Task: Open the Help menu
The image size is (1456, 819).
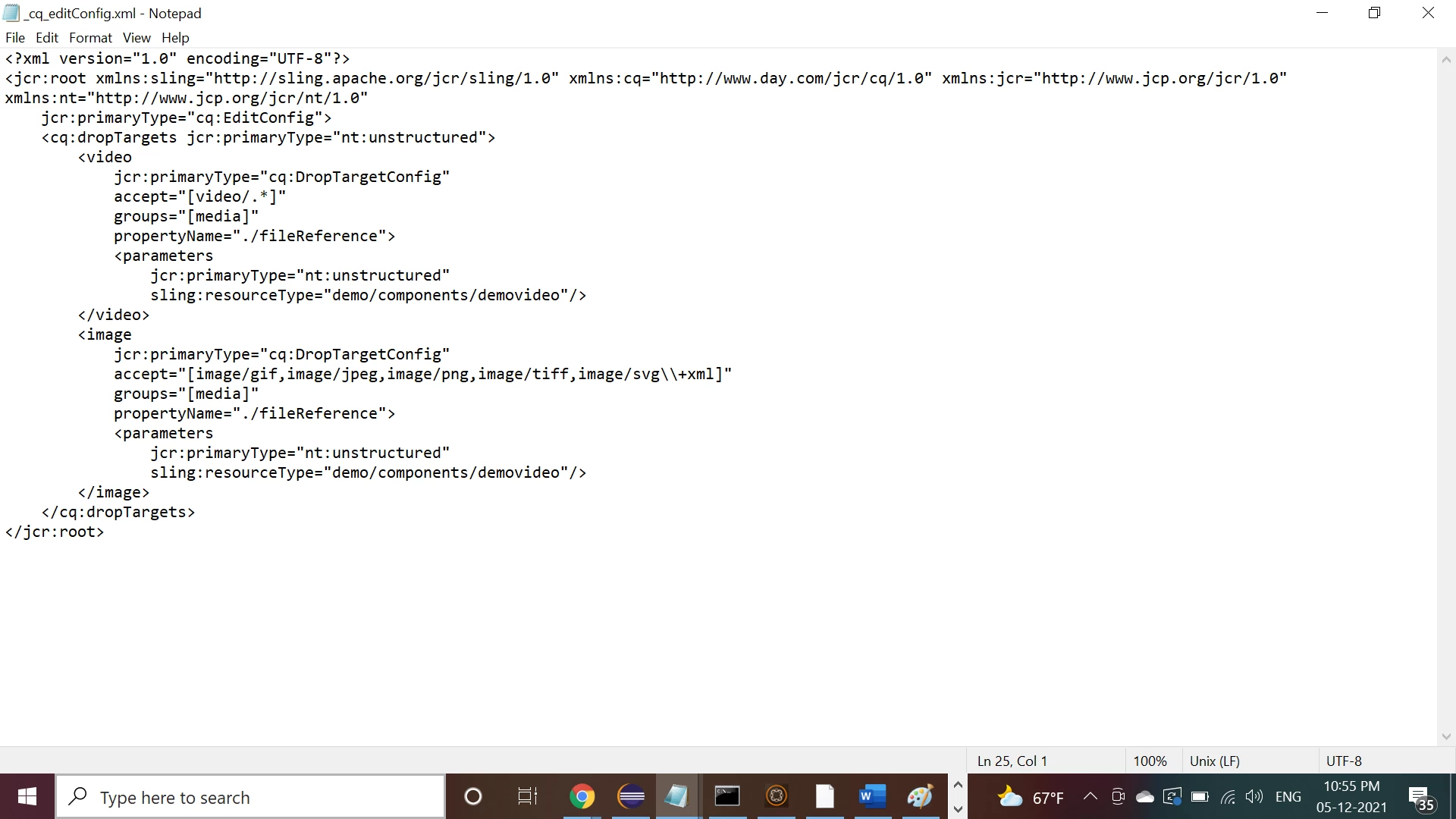Action: click(175, 38)
